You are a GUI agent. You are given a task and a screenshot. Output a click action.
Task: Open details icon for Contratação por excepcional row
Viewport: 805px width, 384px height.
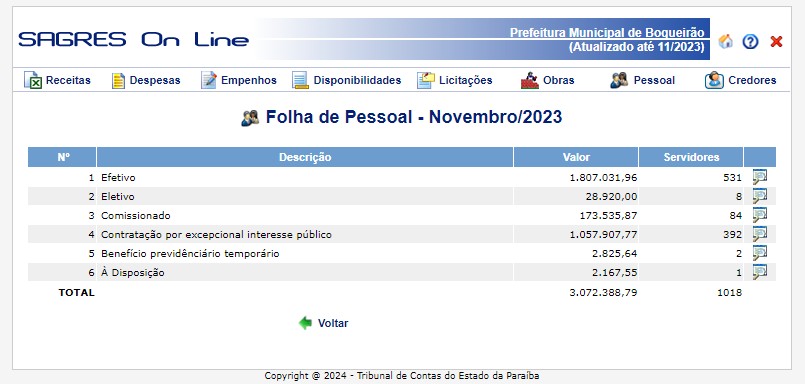click(760, 234)
